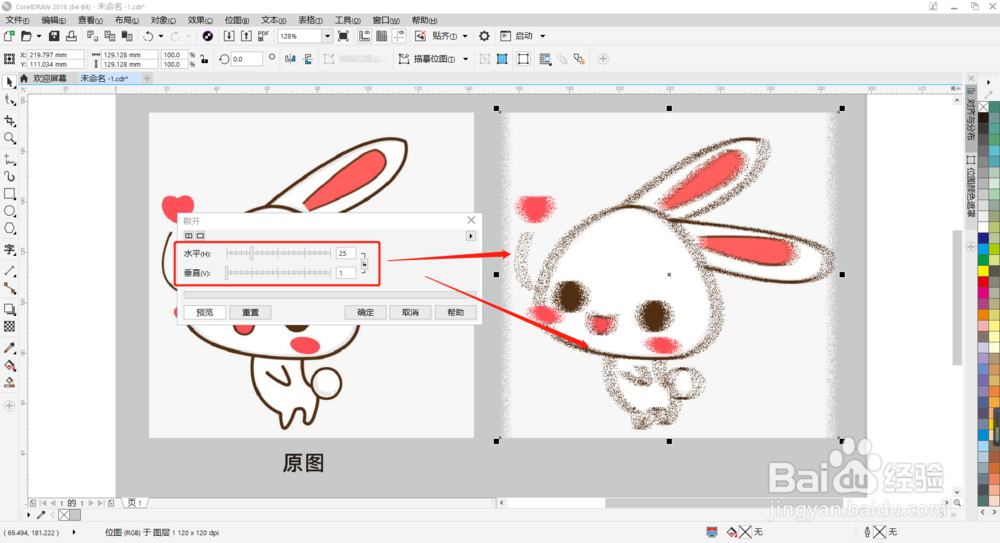
Task: Toggle show guidelines icon
Action: coord(399,36)
